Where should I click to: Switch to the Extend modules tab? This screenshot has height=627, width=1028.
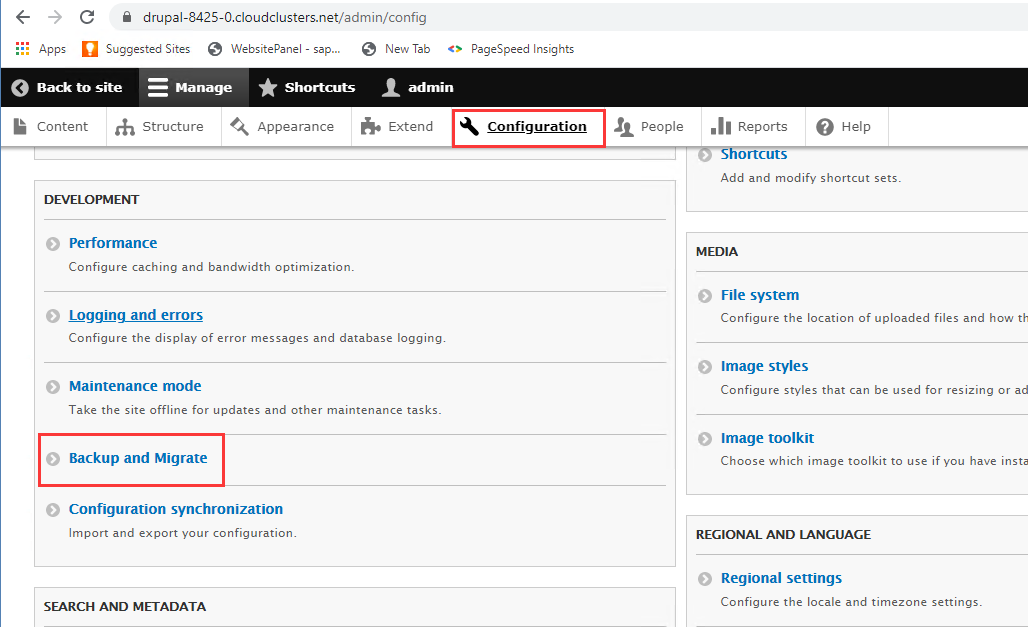[398, 127]
